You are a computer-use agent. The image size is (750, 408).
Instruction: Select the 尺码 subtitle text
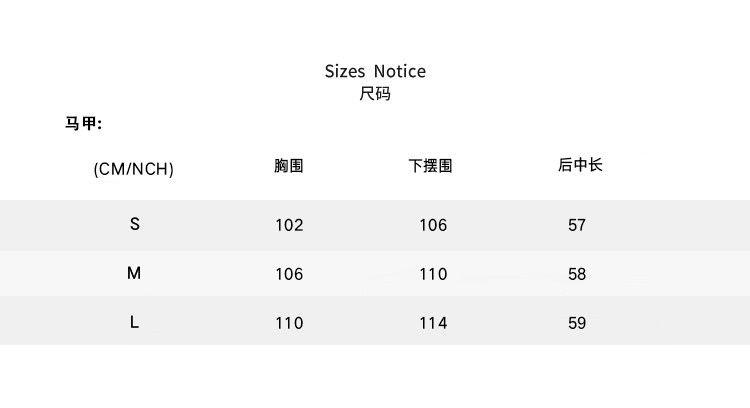[x=375, y=94]
